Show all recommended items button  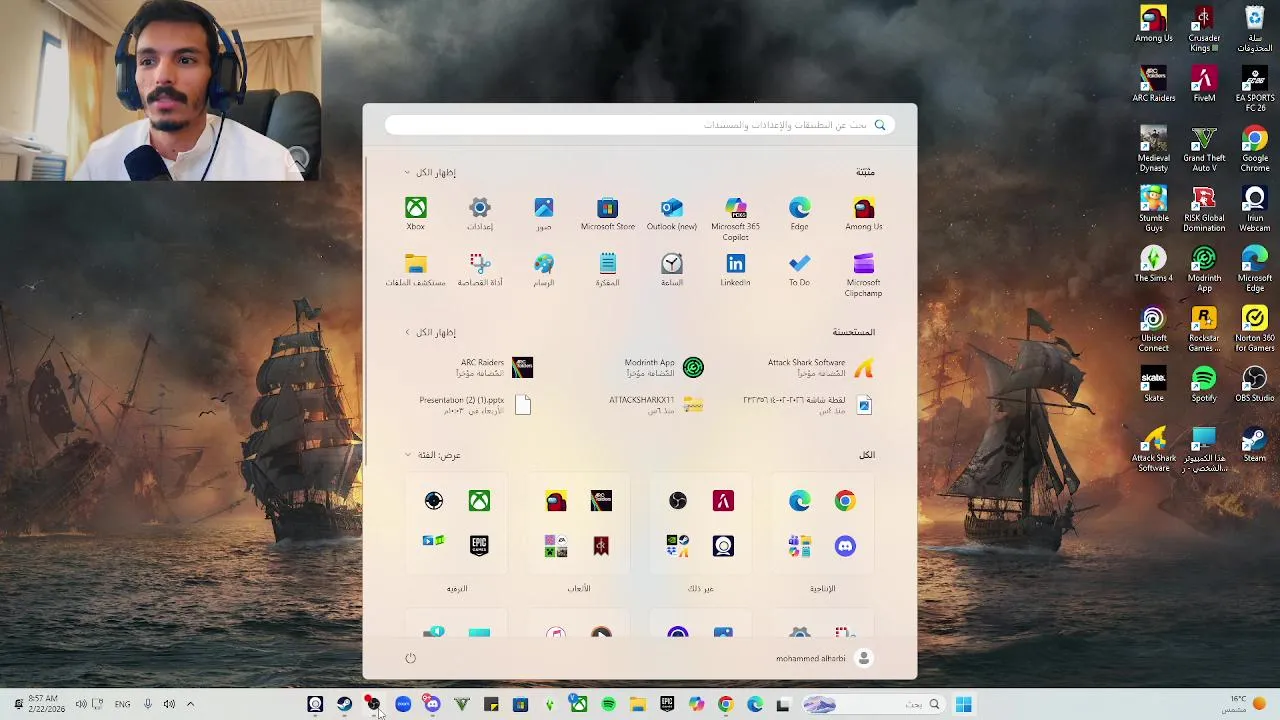[x=430, y=332]
